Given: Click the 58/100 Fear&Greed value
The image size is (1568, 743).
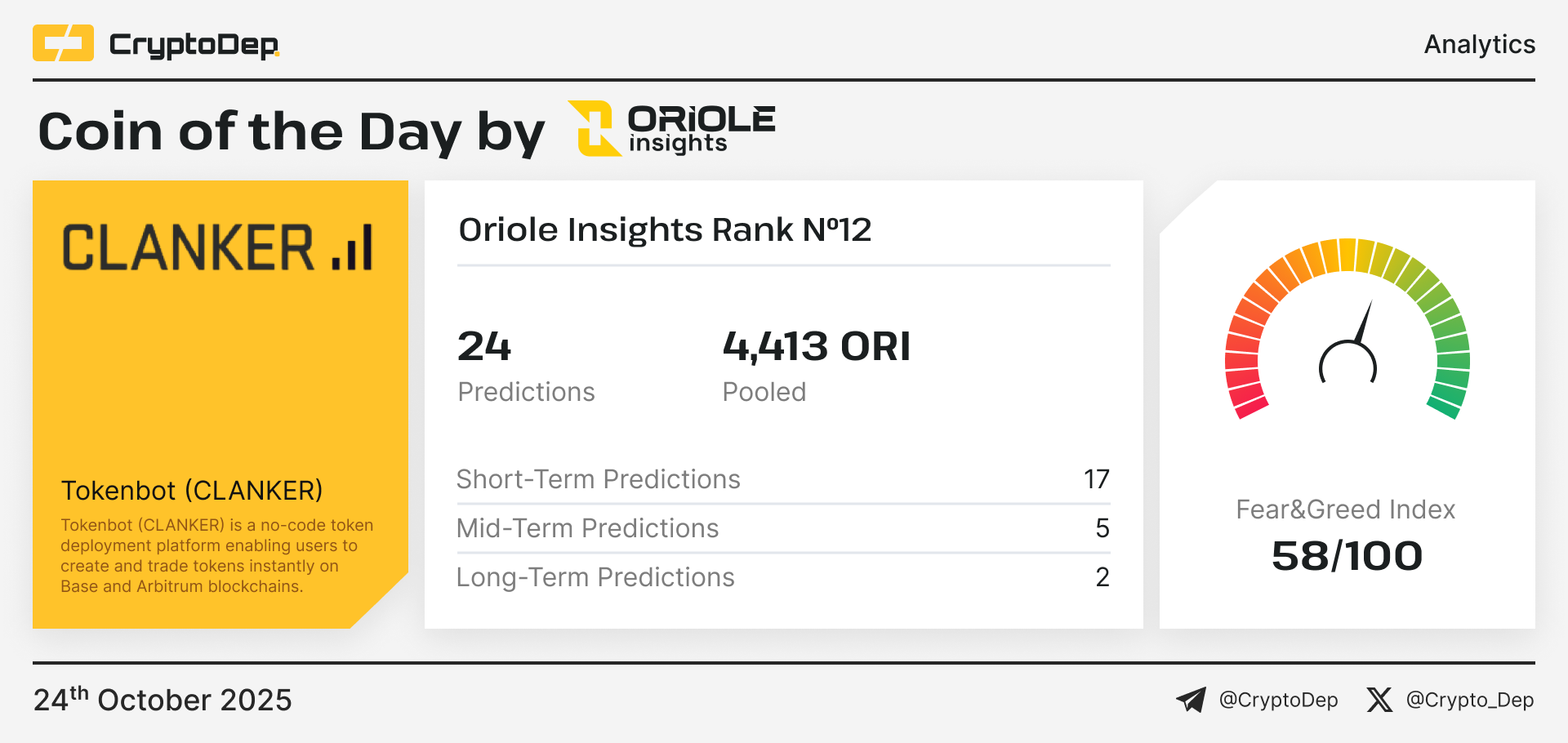Looking at the screenshot, I should 1347,556.
